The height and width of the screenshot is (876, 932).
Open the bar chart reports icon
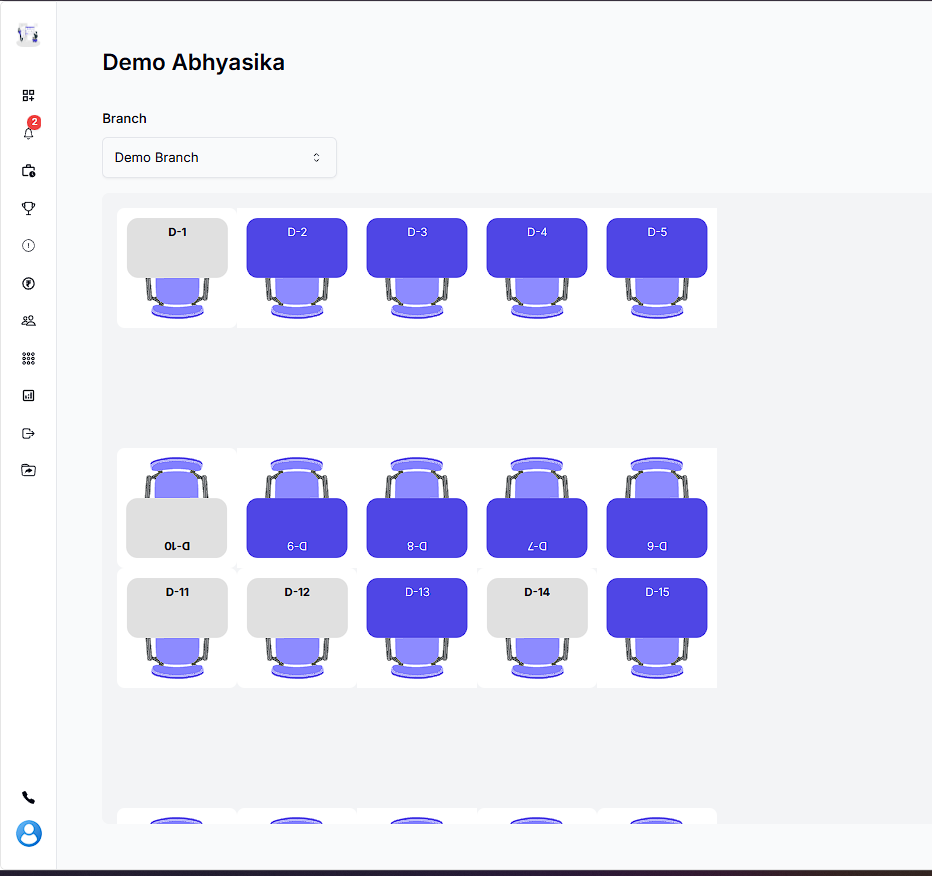click(29, 396)
